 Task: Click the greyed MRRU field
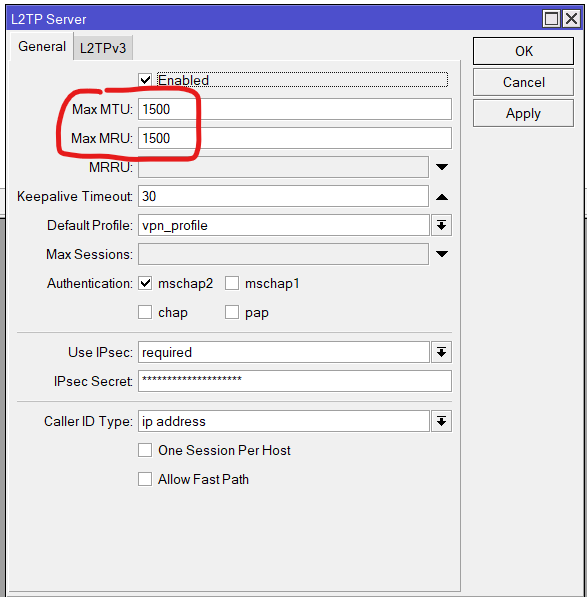pyautogui.click(x=283, y=167)
